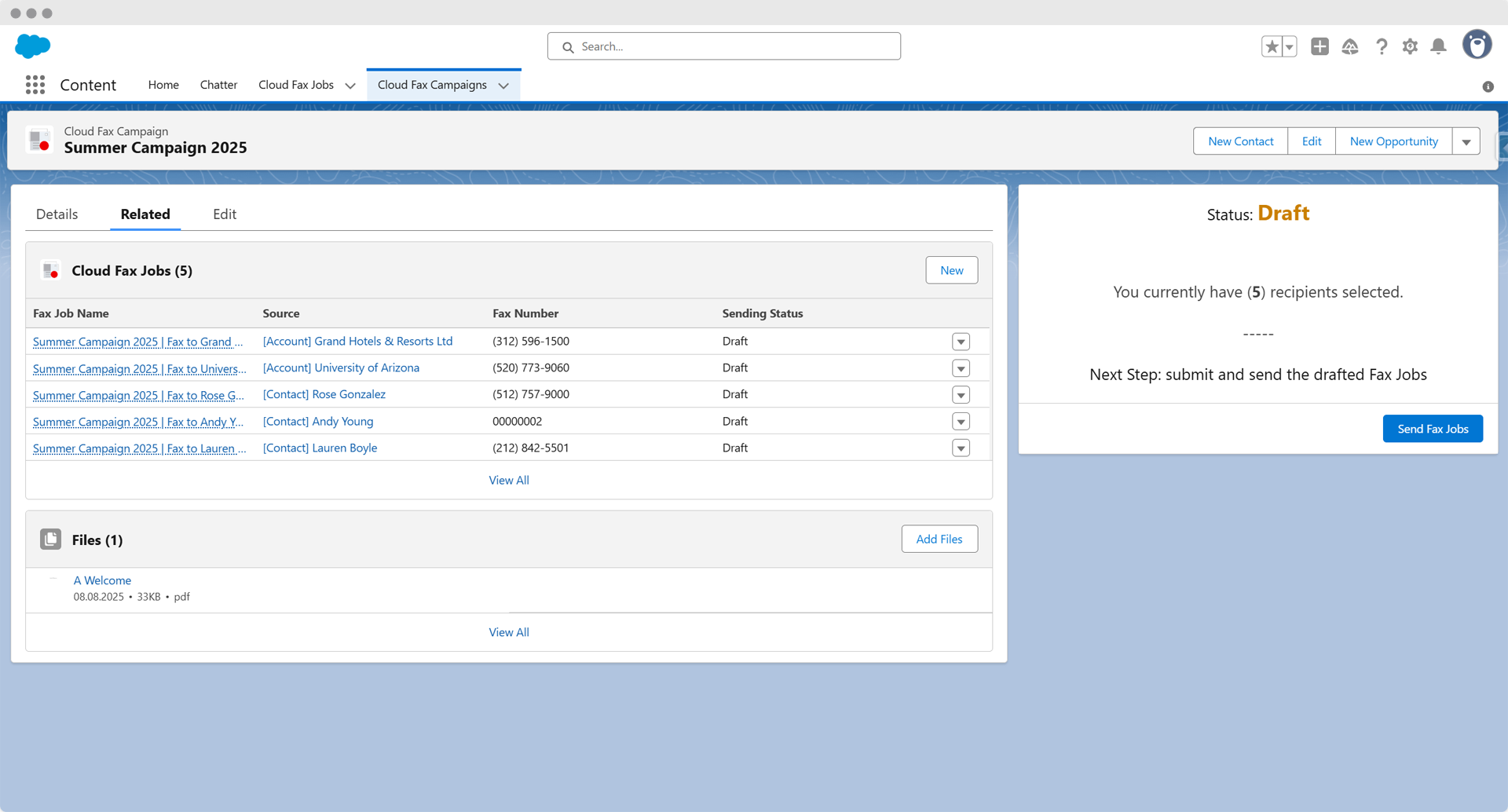The height and width of the screenshot is (812, 1508).
Task: Click the global actions plus icon
Action: (1319, 47)
